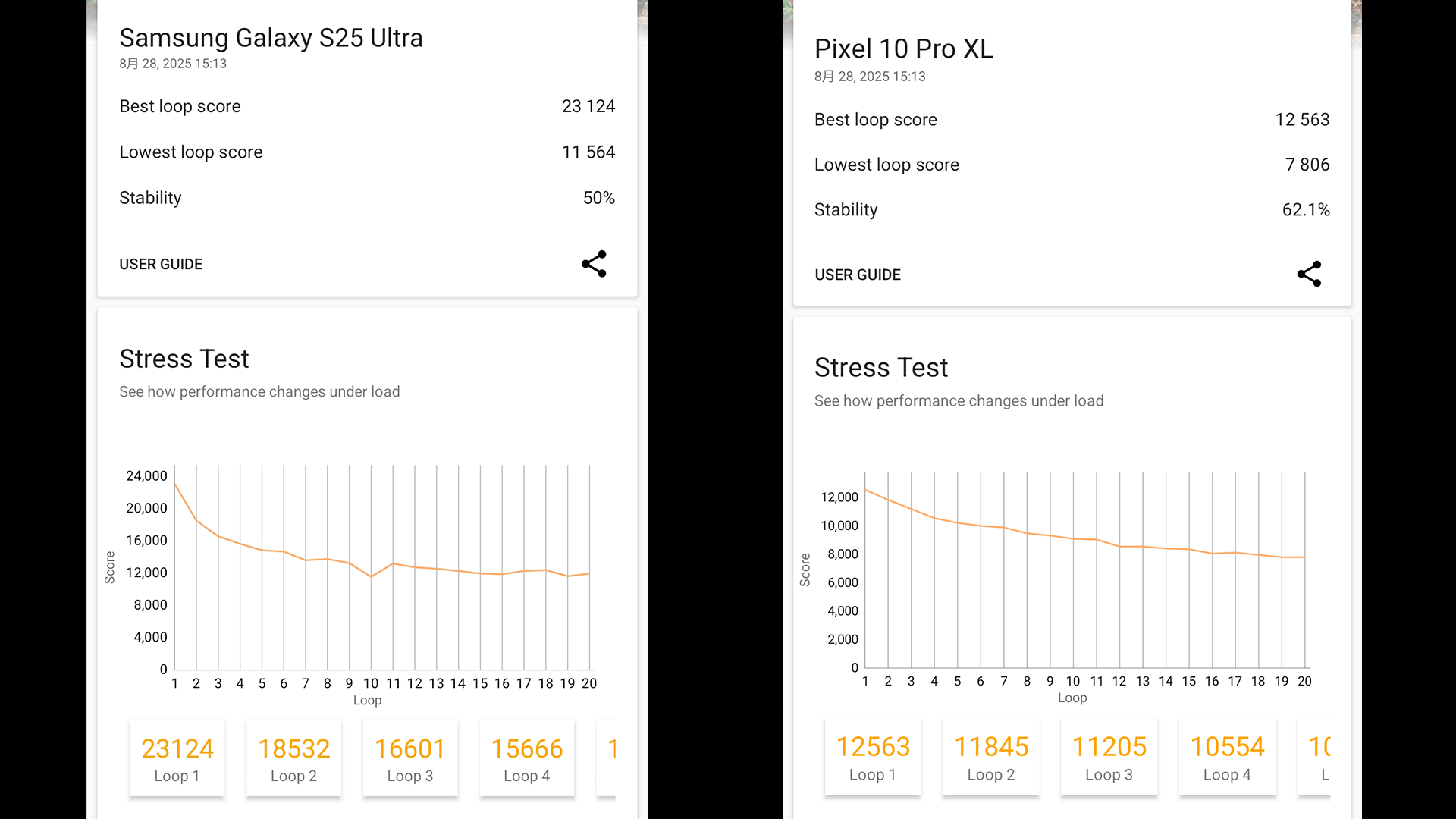Click the Pixel chart's subtitle about performance under load
Screen dimensions: 1456x819
[x=959, y=401]
